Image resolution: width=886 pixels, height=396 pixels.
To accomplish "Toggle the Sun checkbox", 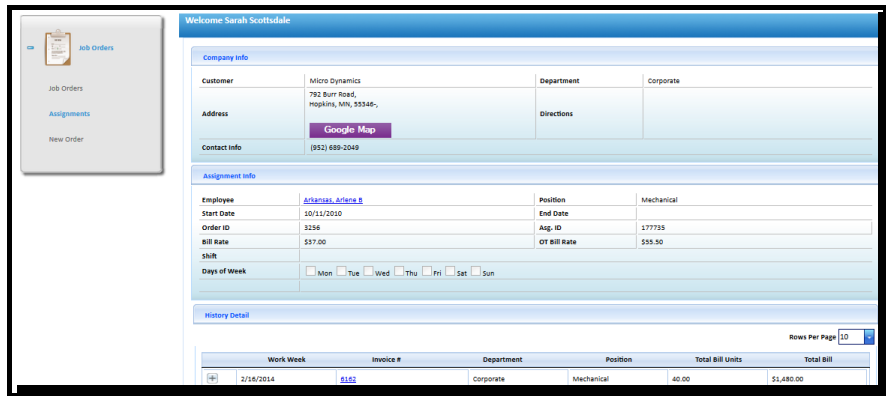I will click(476, 271).
